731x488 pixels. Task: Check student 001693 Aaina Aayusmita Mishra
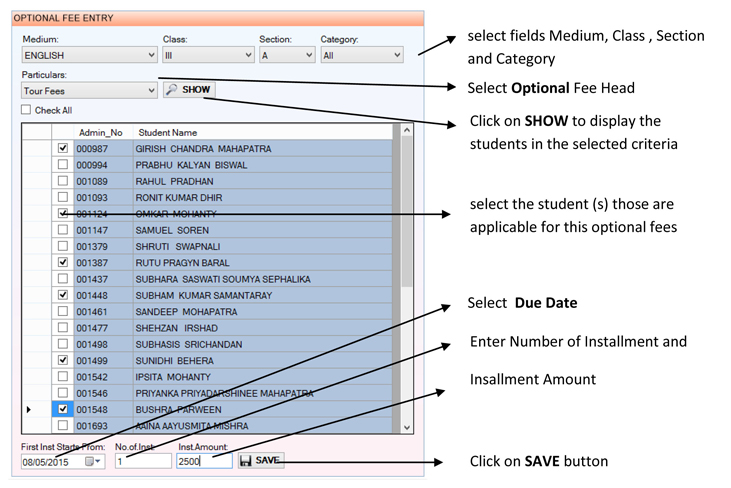coord(62,426)
